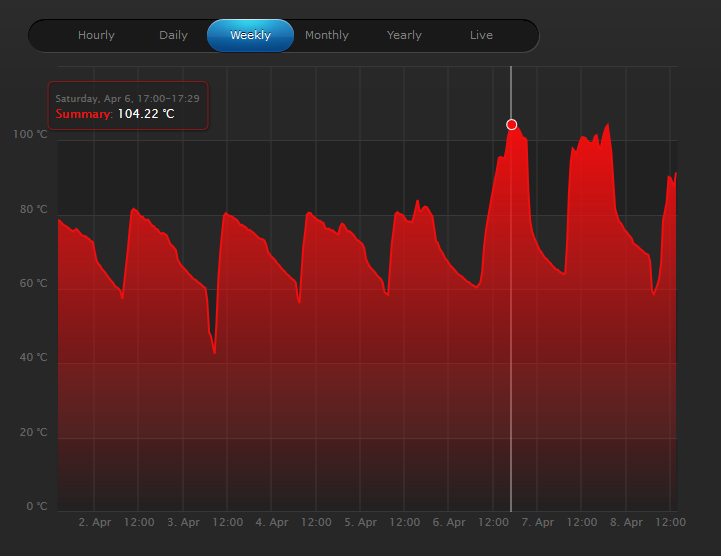Click the white circled data point marker

click(x=511, y=125)
